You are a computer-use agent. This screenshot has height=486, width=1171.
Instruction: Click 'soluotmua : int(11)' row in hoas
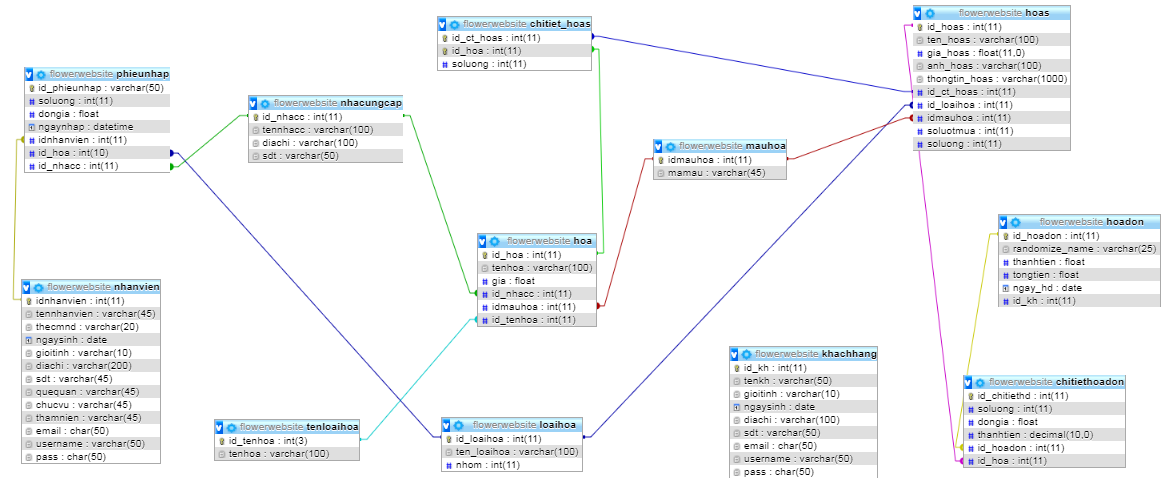(x=992, y=131)
